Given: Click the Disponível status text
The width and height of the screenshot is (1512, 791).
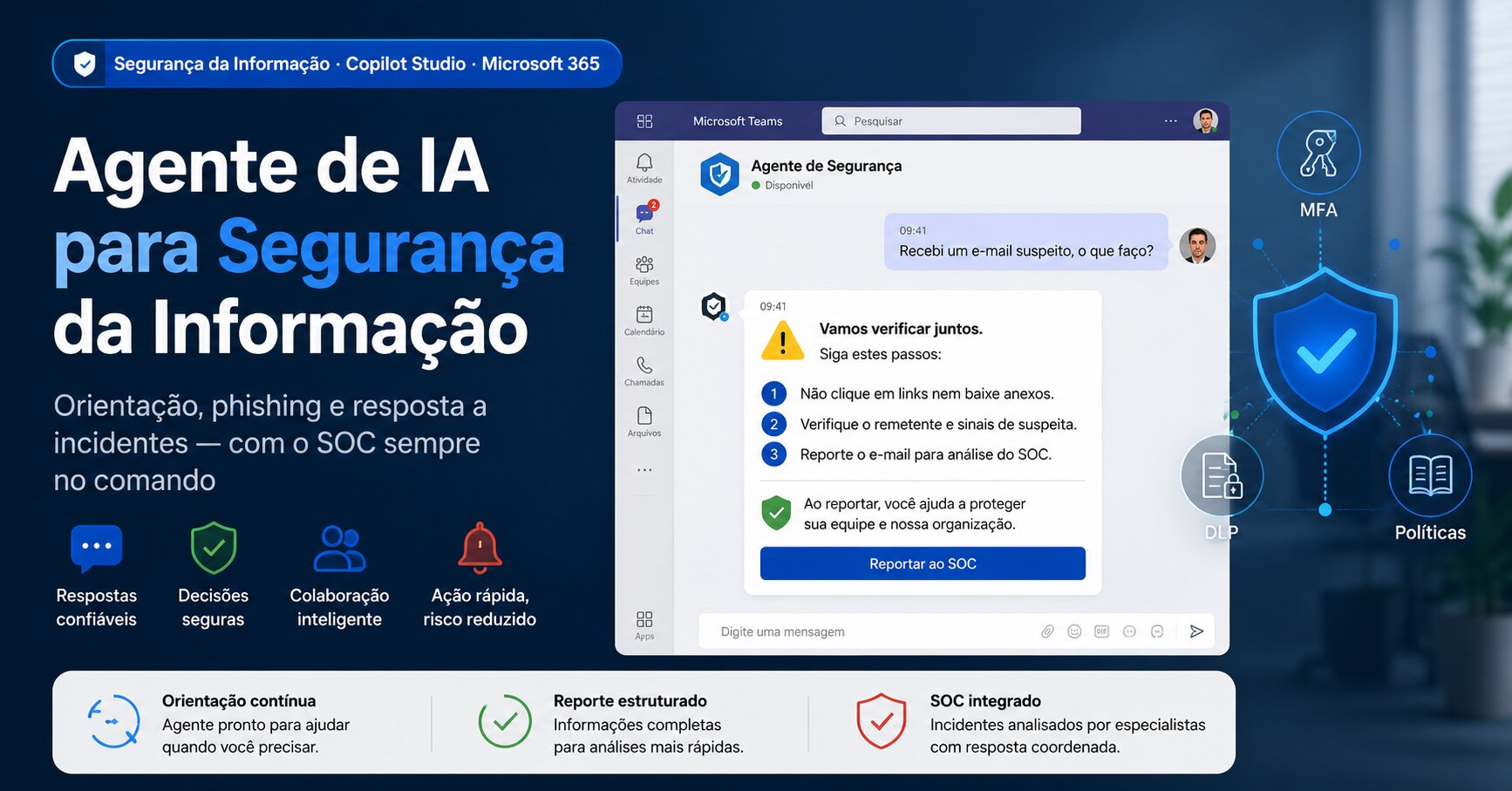Looking at the screenshot, I should pyautogui.click(x=789, y=186).
